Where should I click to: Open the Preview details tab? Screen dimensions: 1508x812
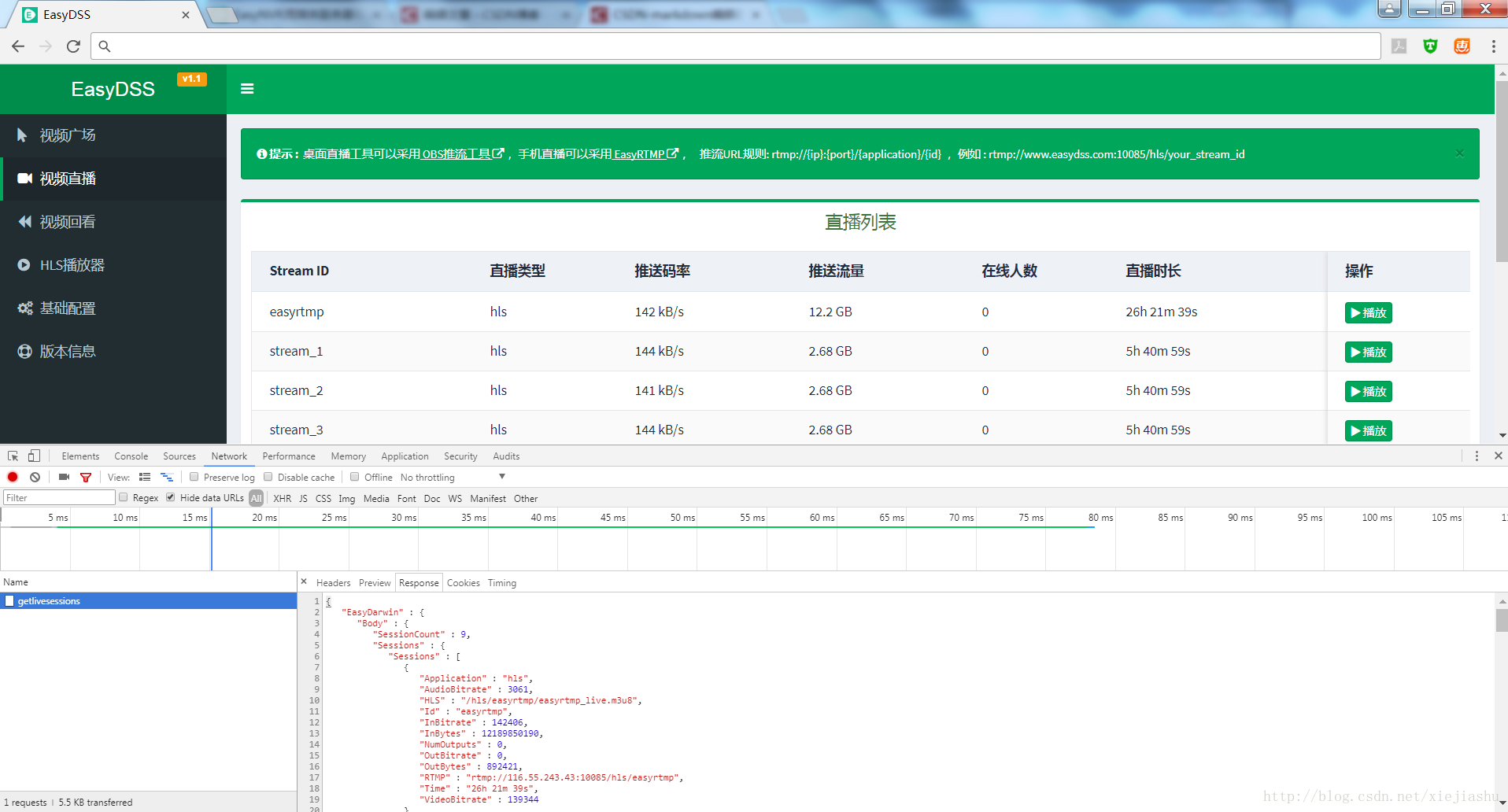pyautogui.click(x=375, y=583)
